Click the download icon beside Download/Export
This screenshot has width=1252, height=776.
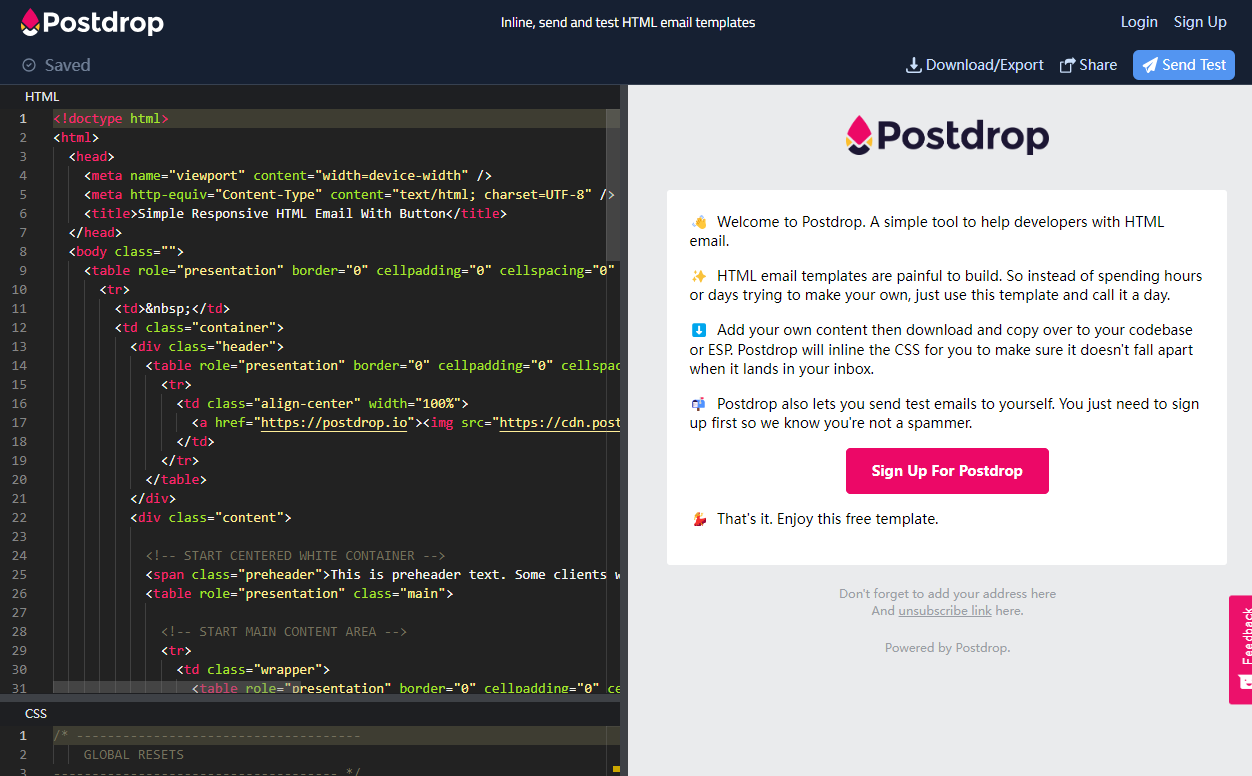coord(913,65)
